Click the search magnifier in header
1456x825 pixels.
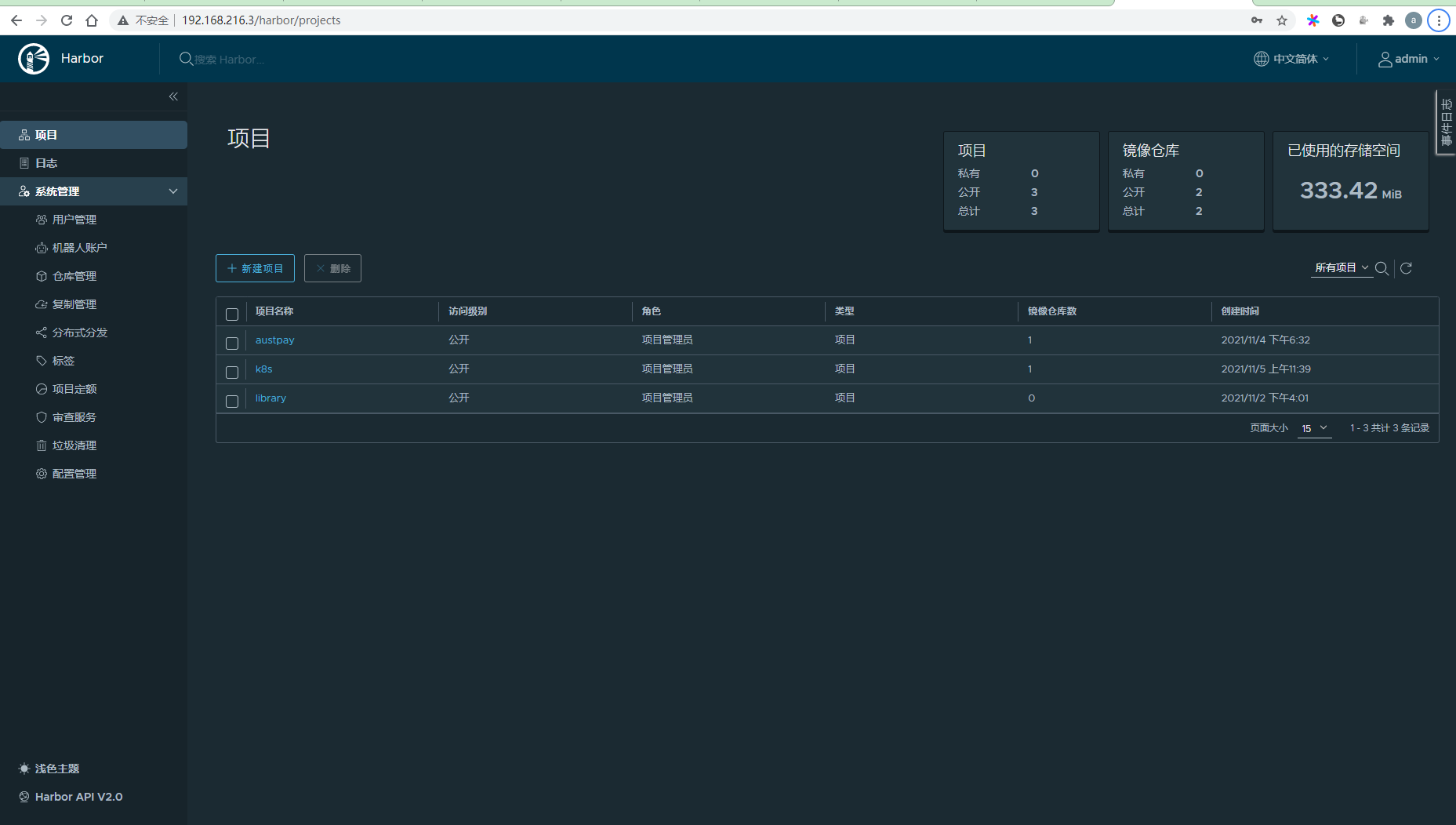click(186, 59)
